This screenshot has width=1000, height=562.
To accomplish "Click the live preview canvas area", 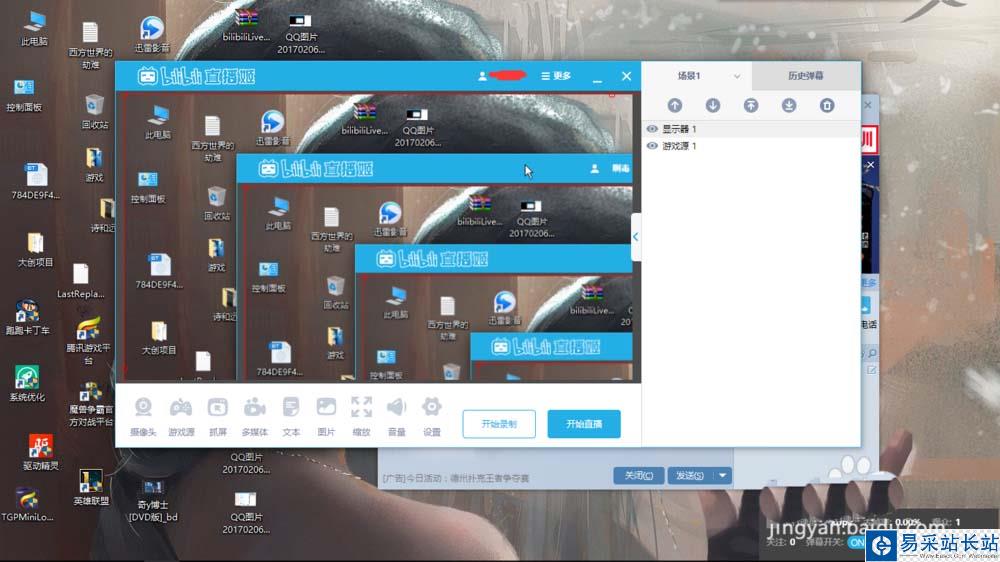I will [378, 237].
